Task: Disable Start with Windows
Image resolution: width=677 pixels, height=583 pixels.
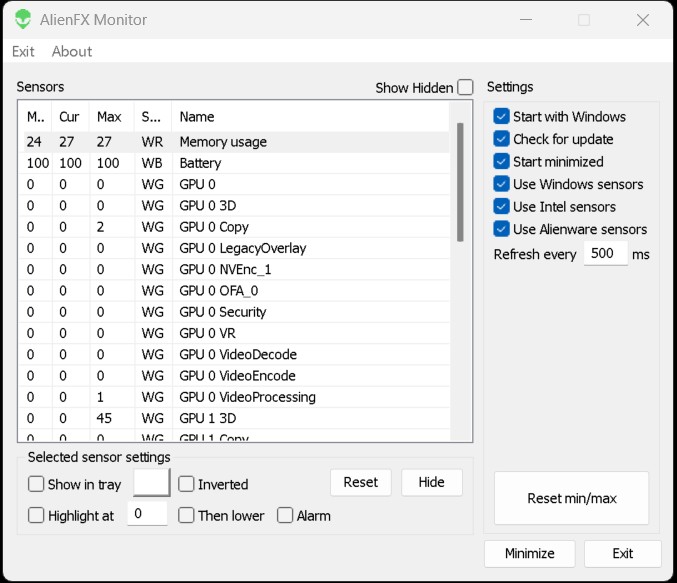Action: [501, 116]
